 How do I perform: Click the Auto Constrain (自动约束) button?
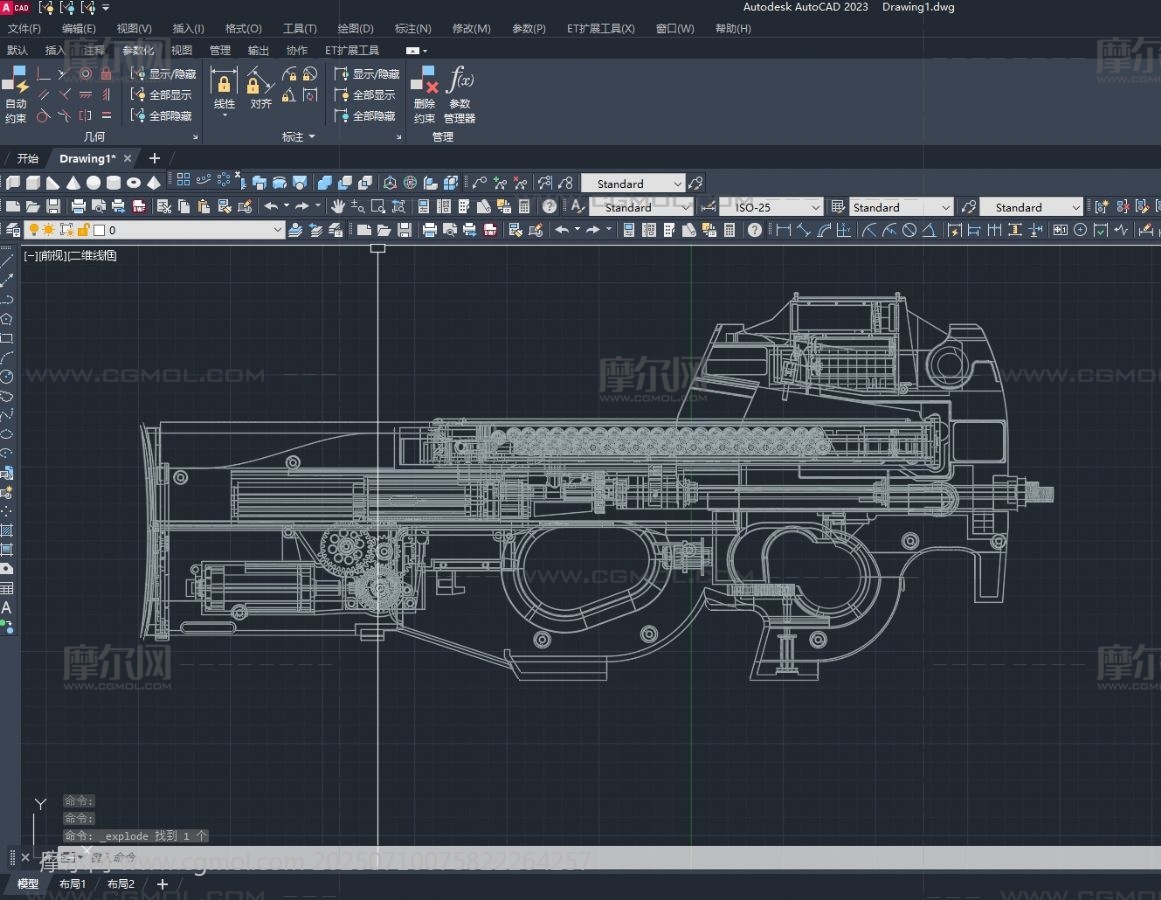coord(15,94)
